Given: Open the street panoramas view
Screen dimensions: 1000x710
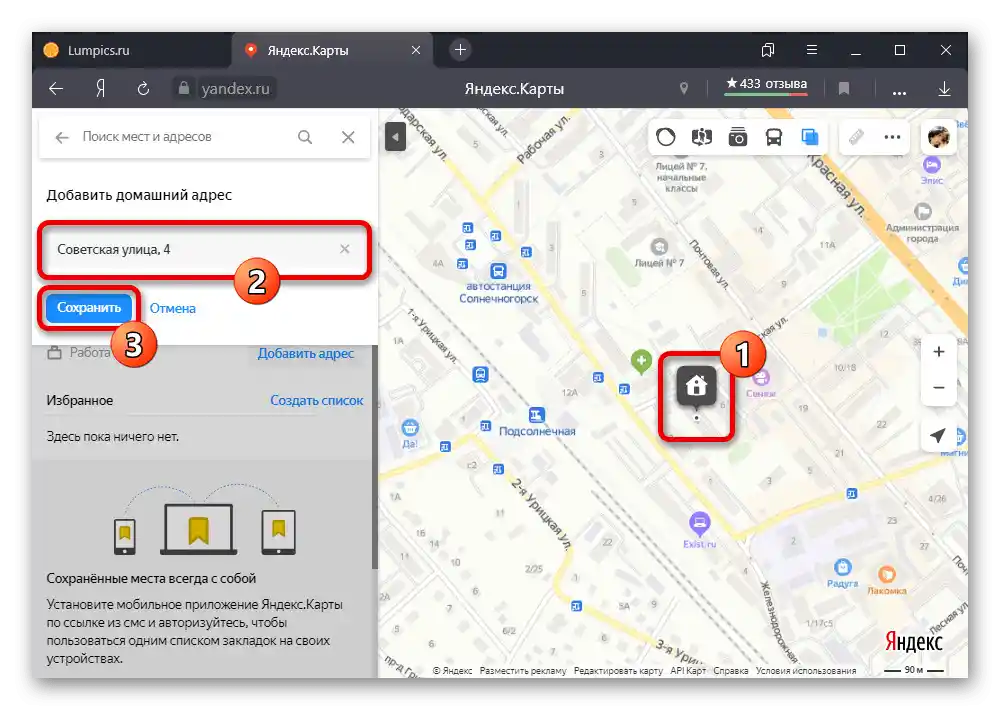Looking at the screenshot, I should (703, 137).
